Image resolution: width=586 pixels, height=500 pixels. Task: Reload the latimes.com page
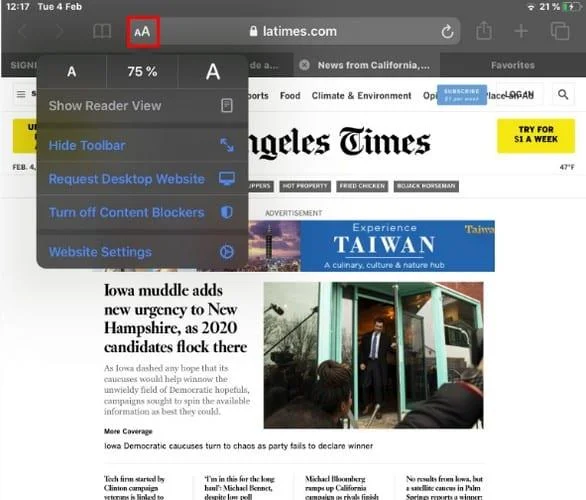tap(447, 32)
